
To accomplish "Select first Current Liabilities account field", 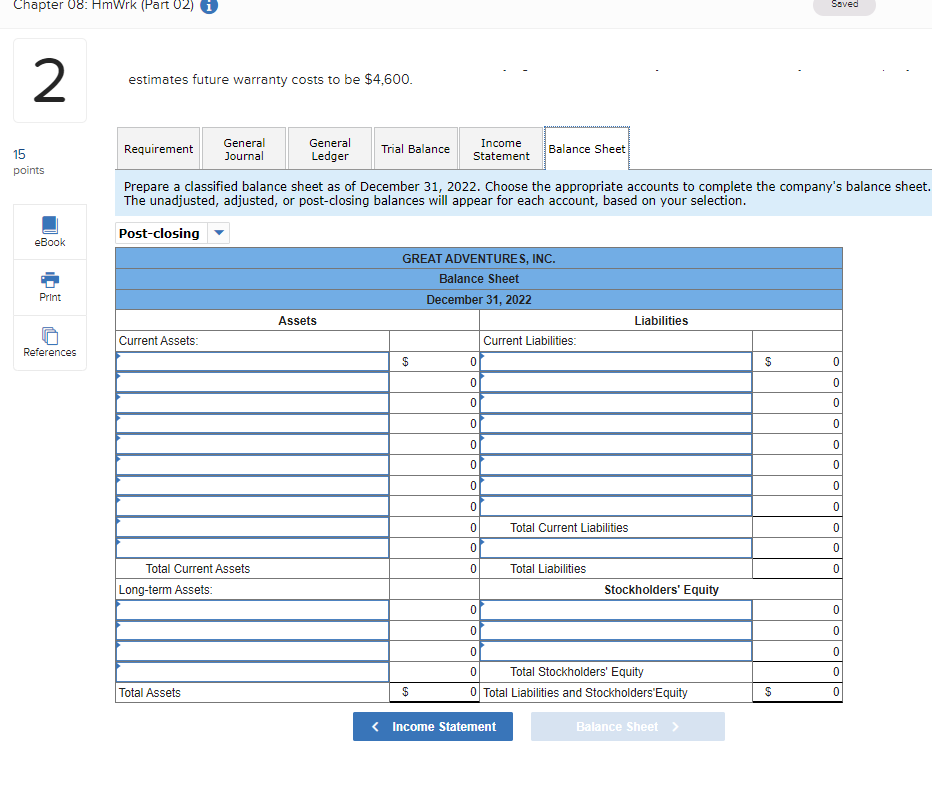I will pyautogui.click(x=616, y=361).
